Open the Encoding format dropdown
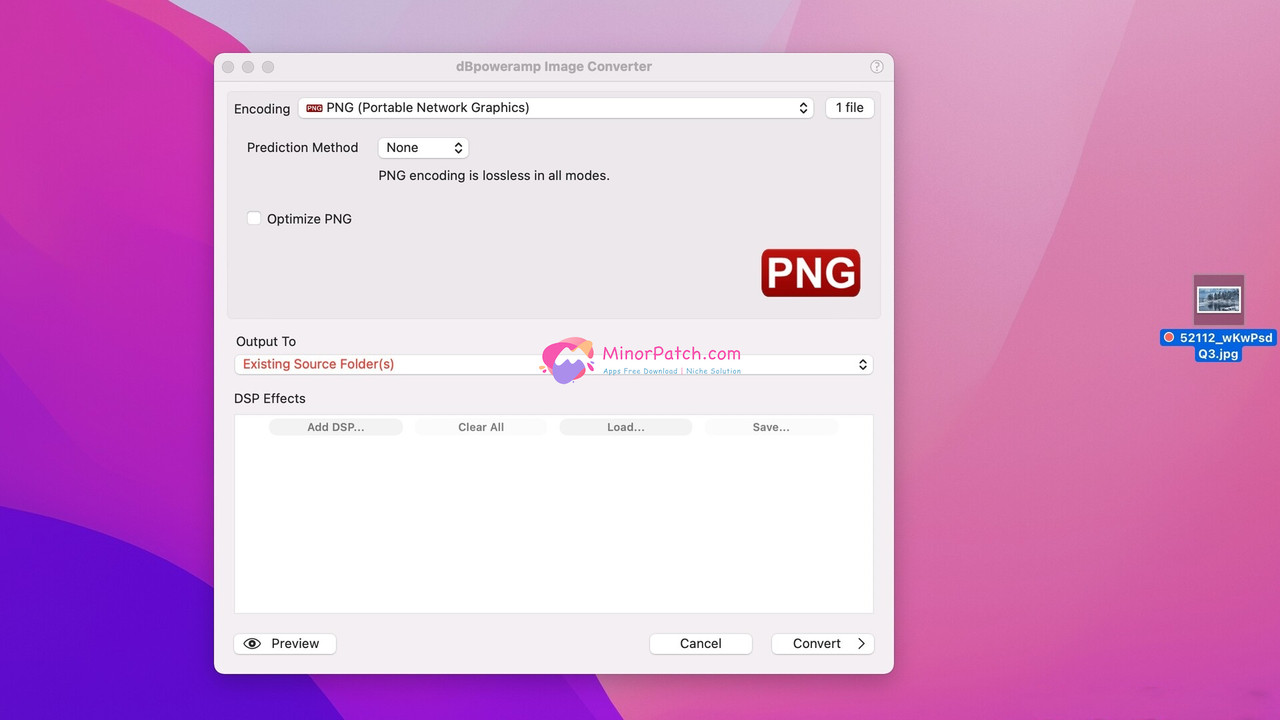The width and height of the screenshot is (1280, 720). point(556,108)
